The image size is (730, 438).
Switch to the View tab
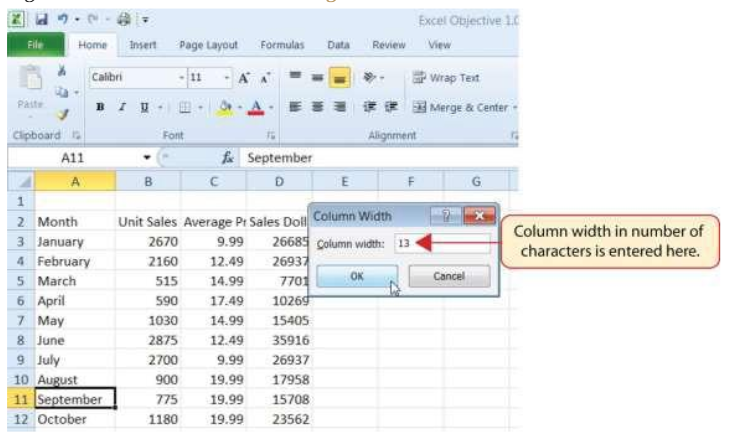[439, 45]
